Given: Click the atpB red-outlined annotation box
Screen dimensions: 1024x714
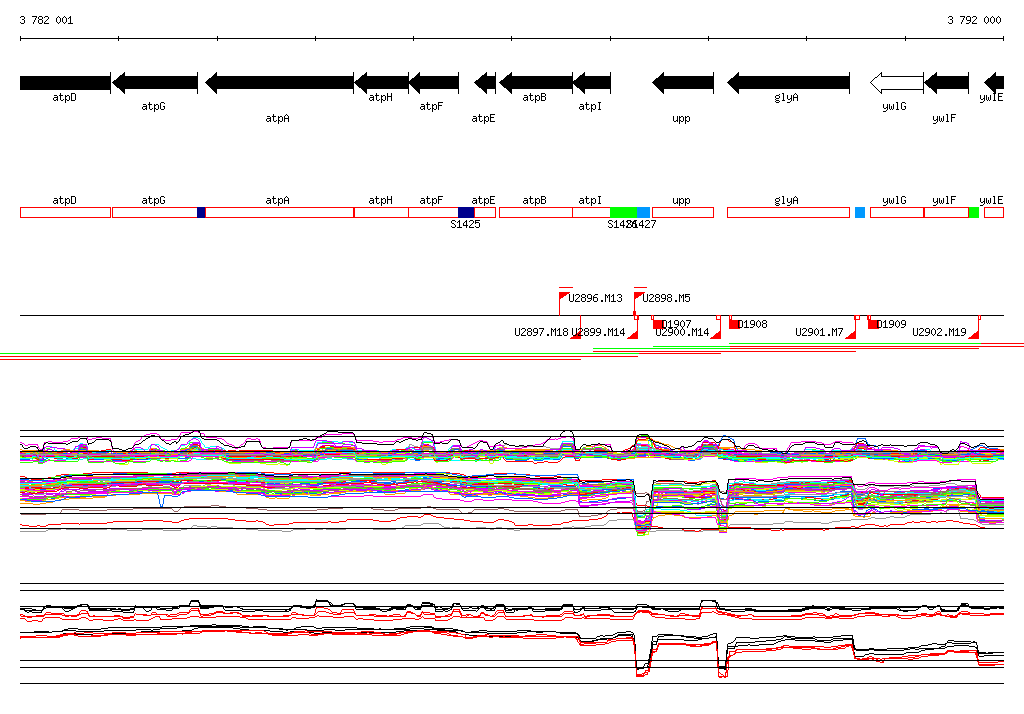Looking at the screenshot, I should click(x=536, y=212).
